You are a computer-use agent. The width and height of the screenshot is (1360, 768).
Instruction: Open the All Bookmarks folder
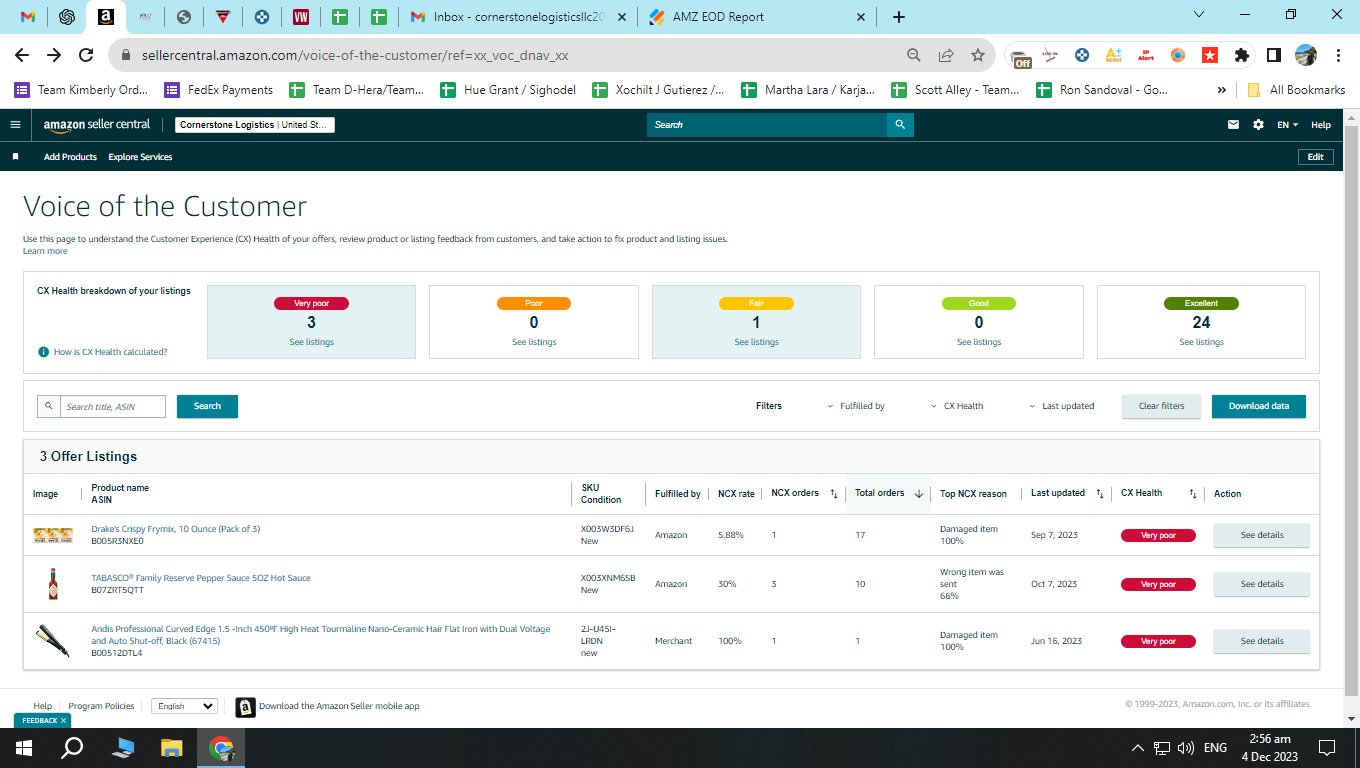(x=1296, y=90)
